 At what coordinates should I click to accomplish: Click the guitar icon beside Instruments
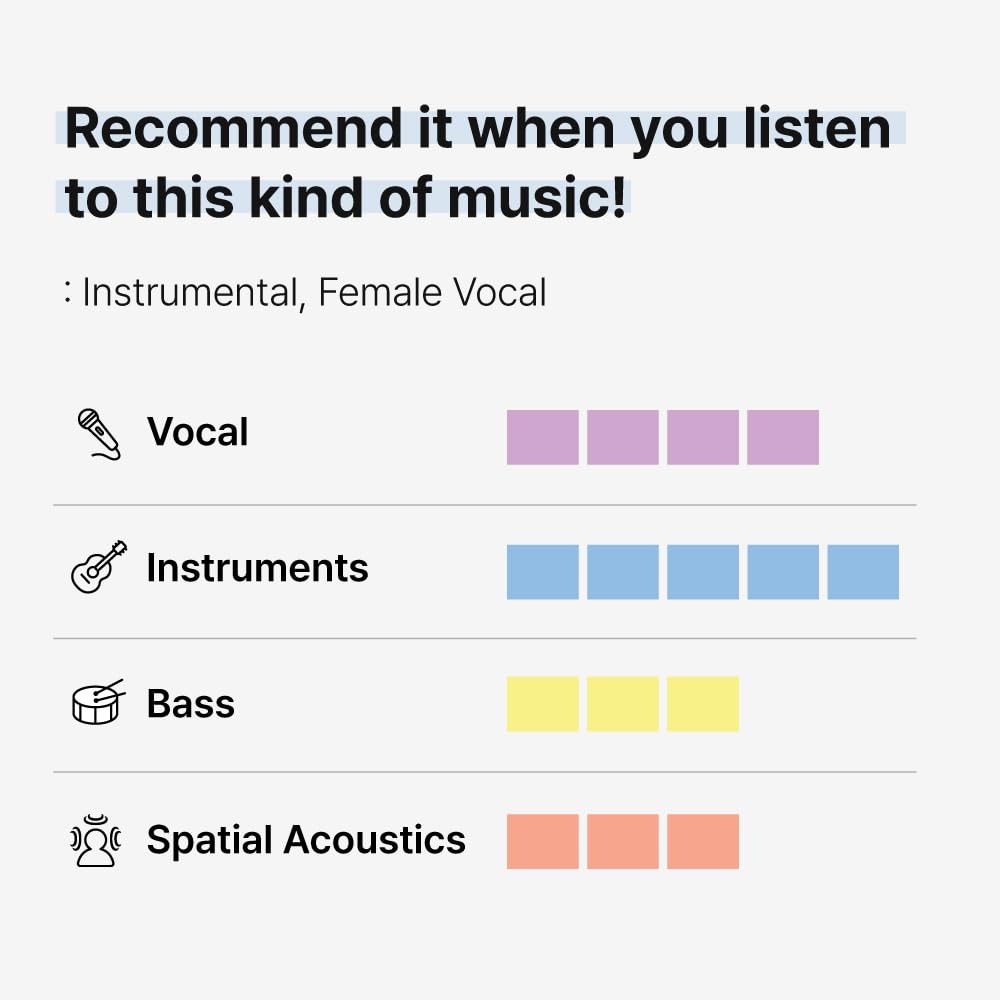99,567
